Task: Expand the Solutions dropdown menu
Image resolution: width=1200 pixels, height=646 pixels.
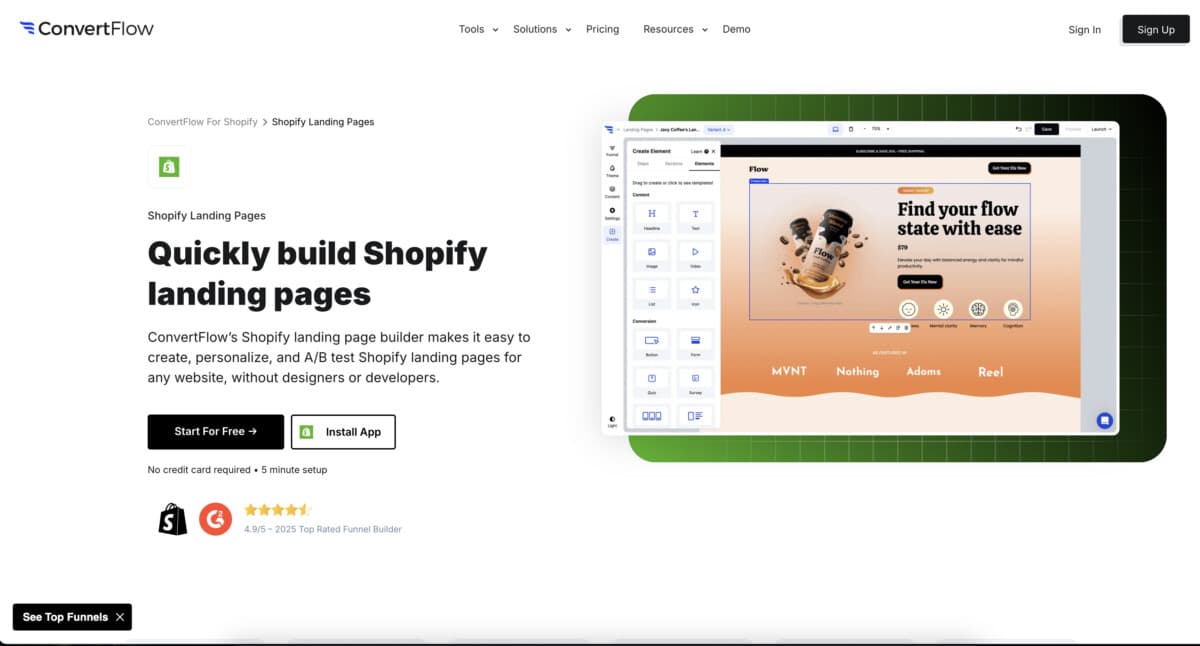Action: 542,29
